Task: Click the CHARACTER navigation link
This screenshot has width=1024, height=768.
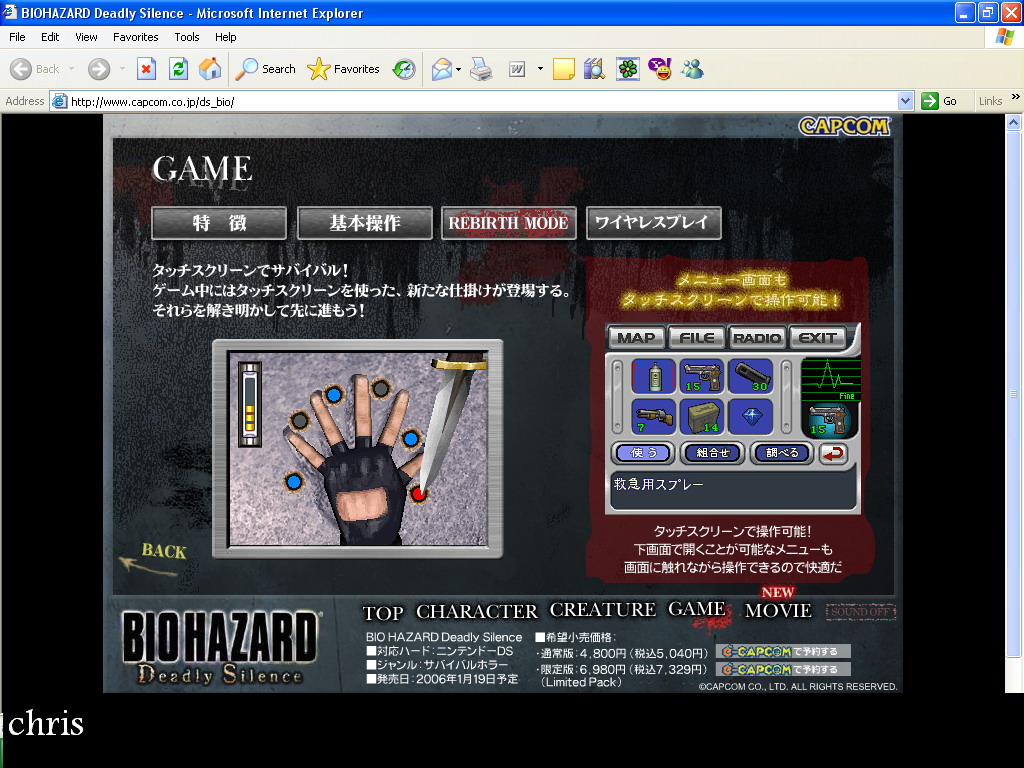Action: tap(477, 611)
